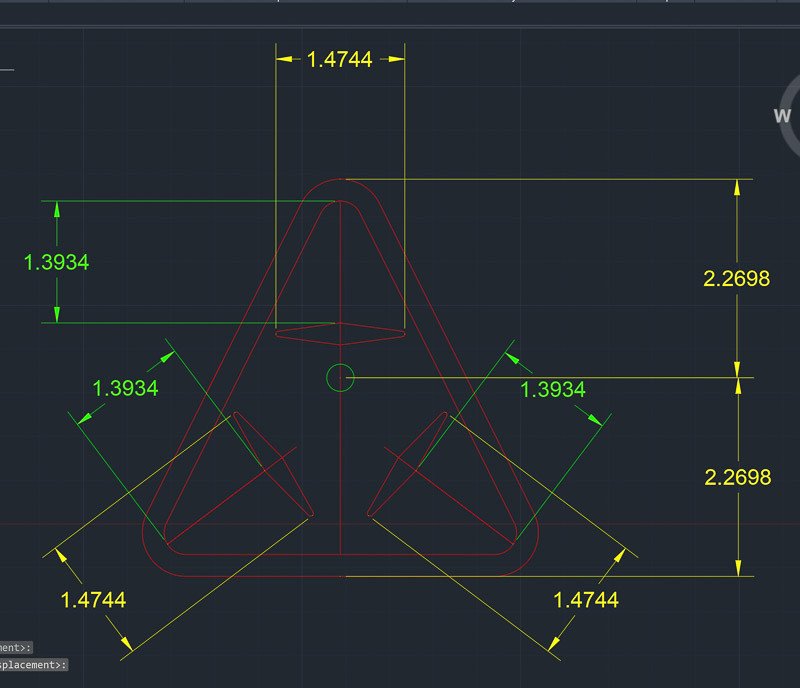Select the lower 2.2698 dimension text

[737, 477]
